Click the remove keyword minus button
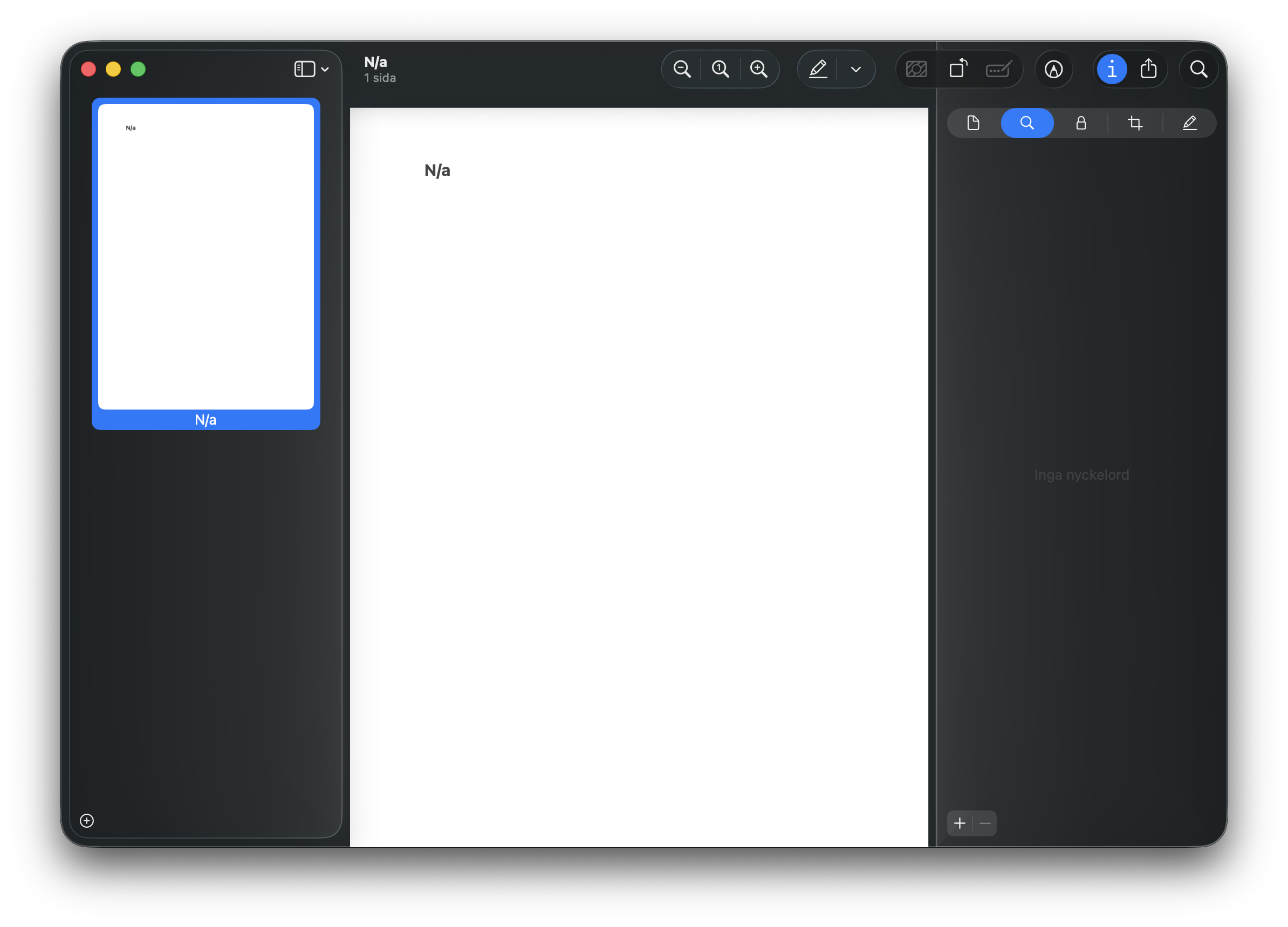1288x927 pixels. click(985, 823)
